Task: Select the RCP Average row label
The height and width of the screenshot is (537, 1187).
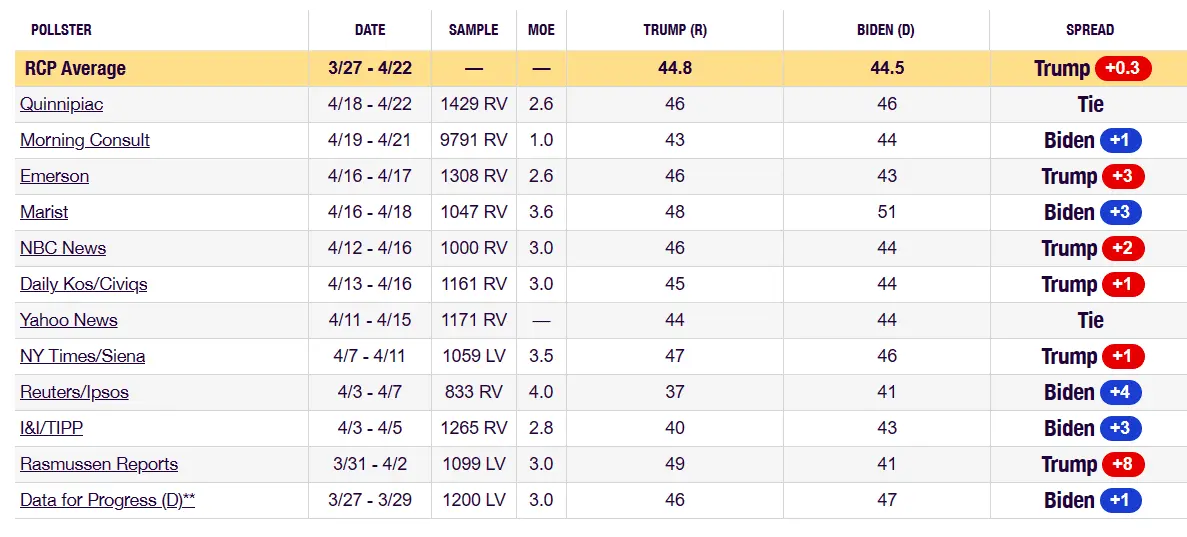Action: tap(78, 69)
